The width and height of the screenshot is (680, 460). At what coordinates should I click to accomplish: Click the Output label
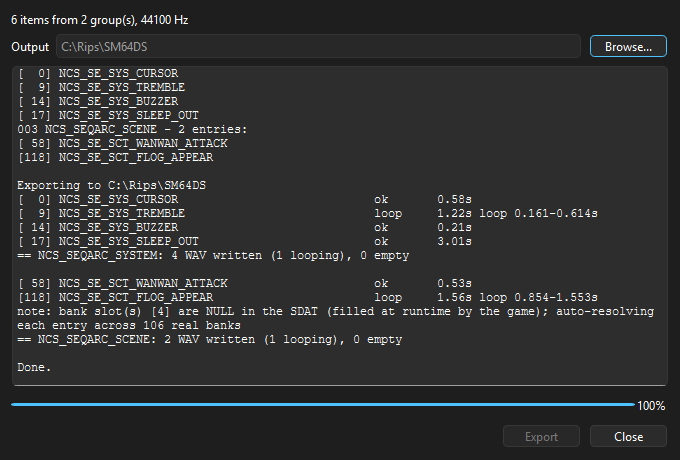pos(30,47)
